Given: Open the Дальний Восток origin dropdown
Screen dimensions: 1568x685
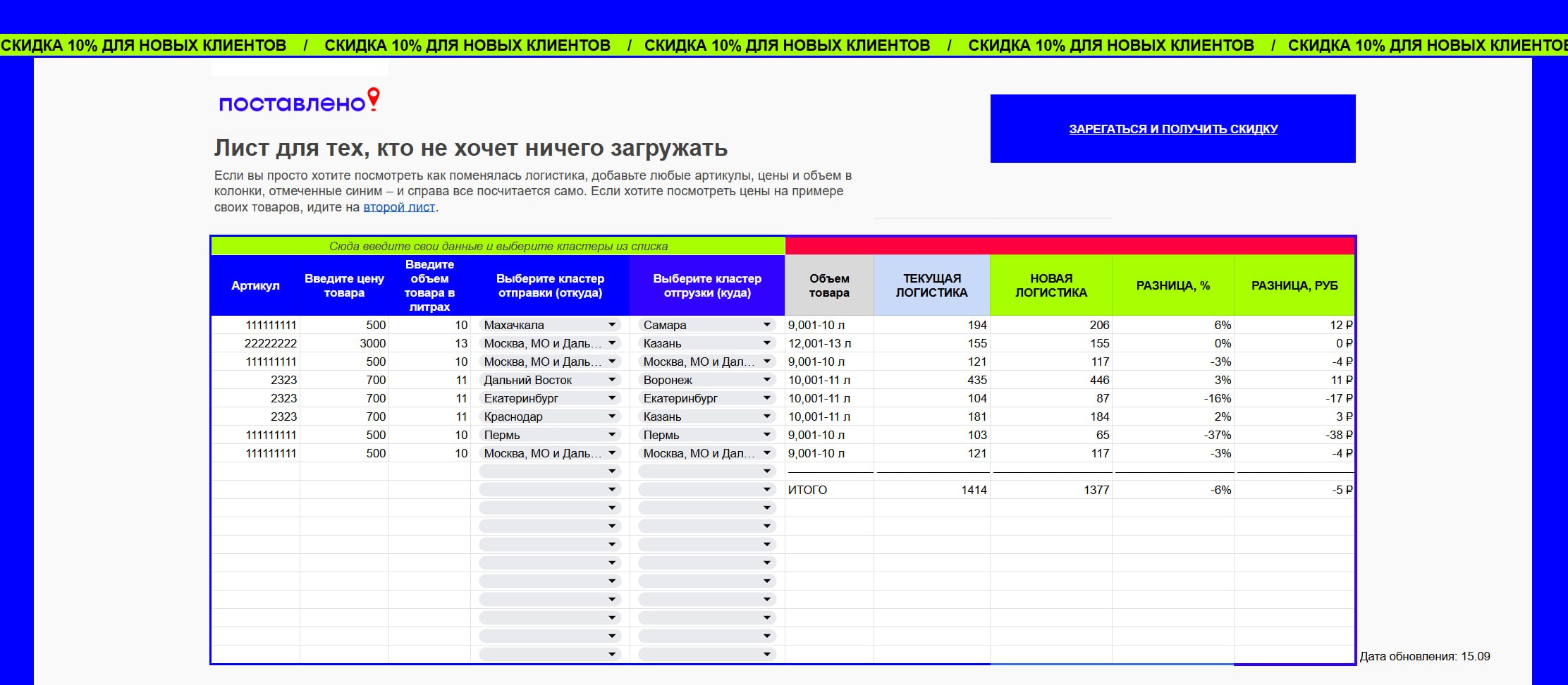Looking at the screenshot, I should tap(550, 380).
